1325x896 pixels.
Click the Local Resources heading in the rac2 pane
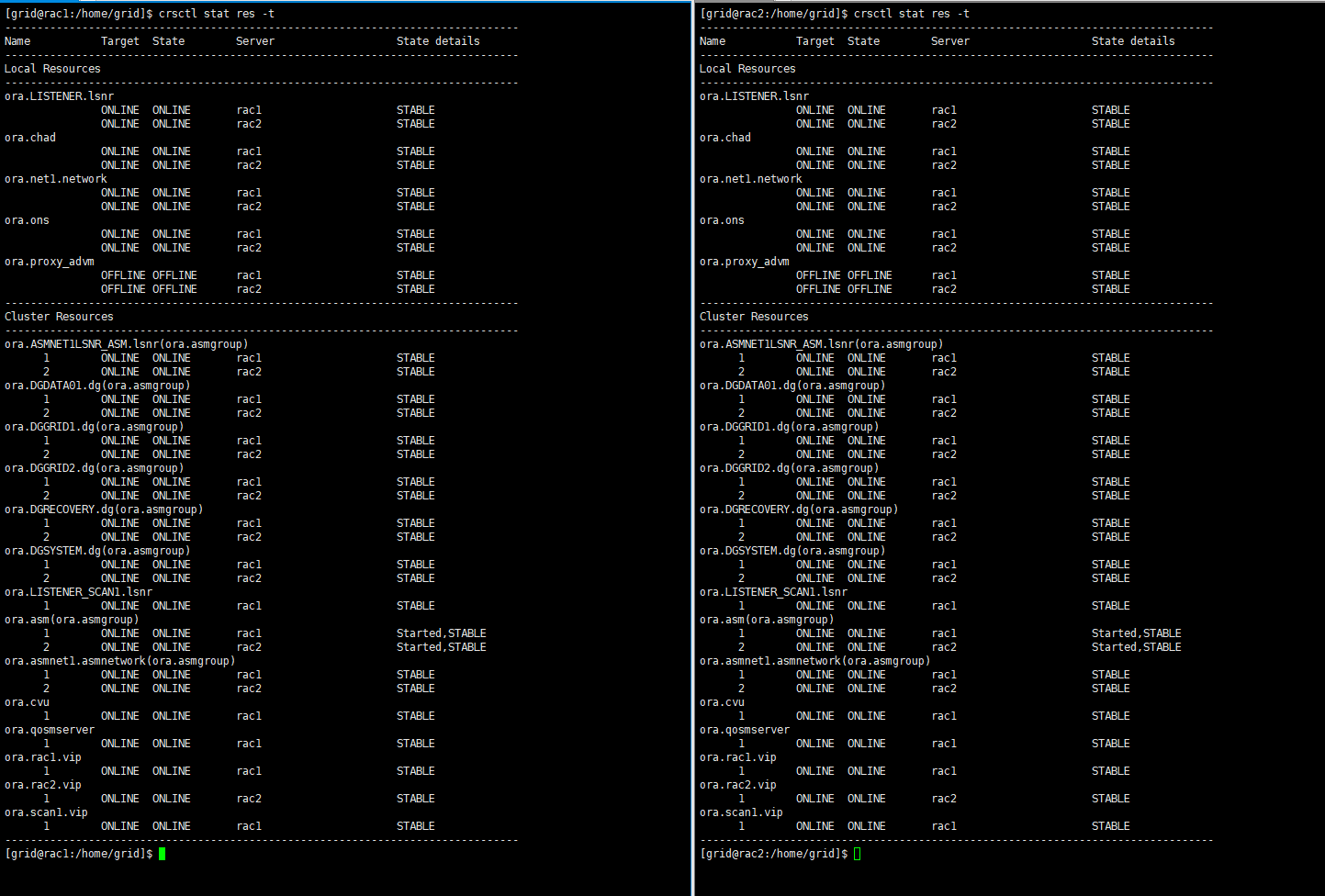point(747,69)
